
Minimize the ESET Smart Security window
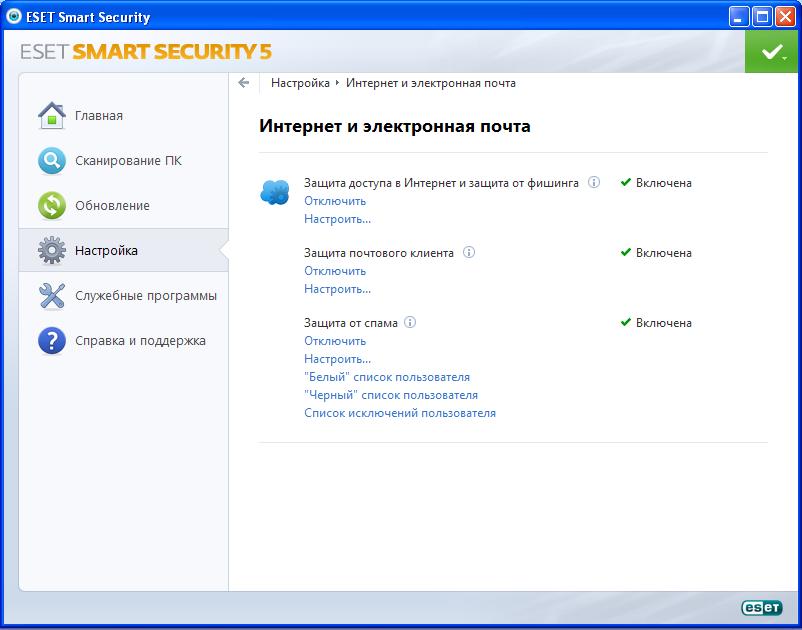(x=738, y=17)
